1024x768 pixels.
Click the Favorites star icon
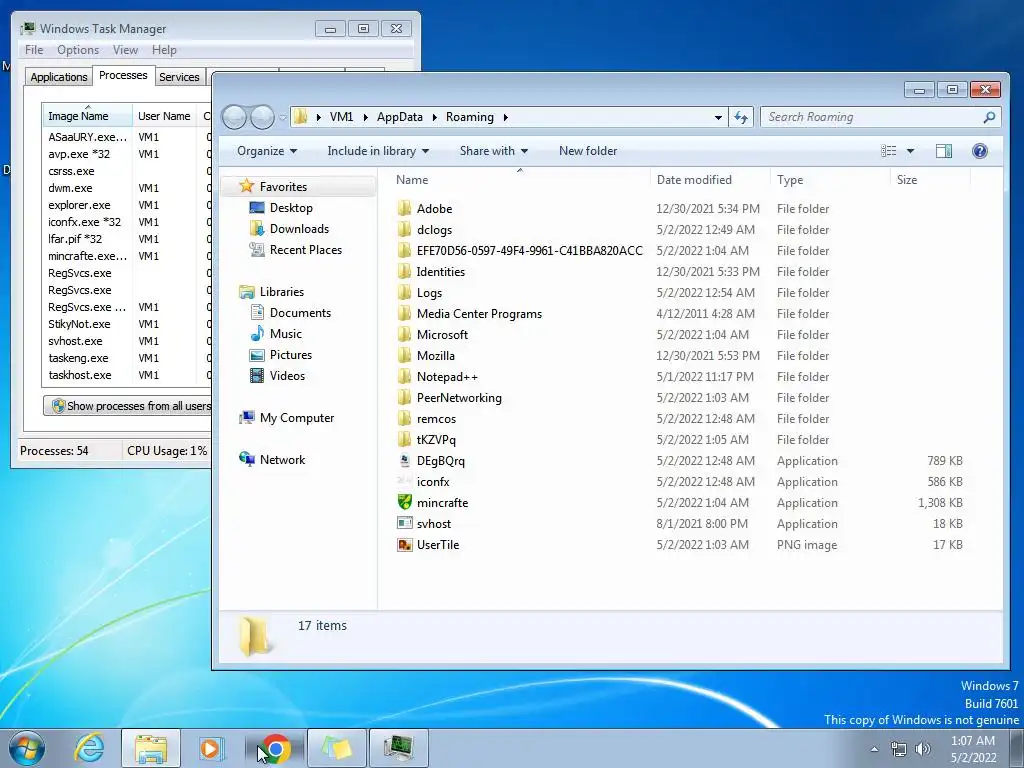coord(246,186)
